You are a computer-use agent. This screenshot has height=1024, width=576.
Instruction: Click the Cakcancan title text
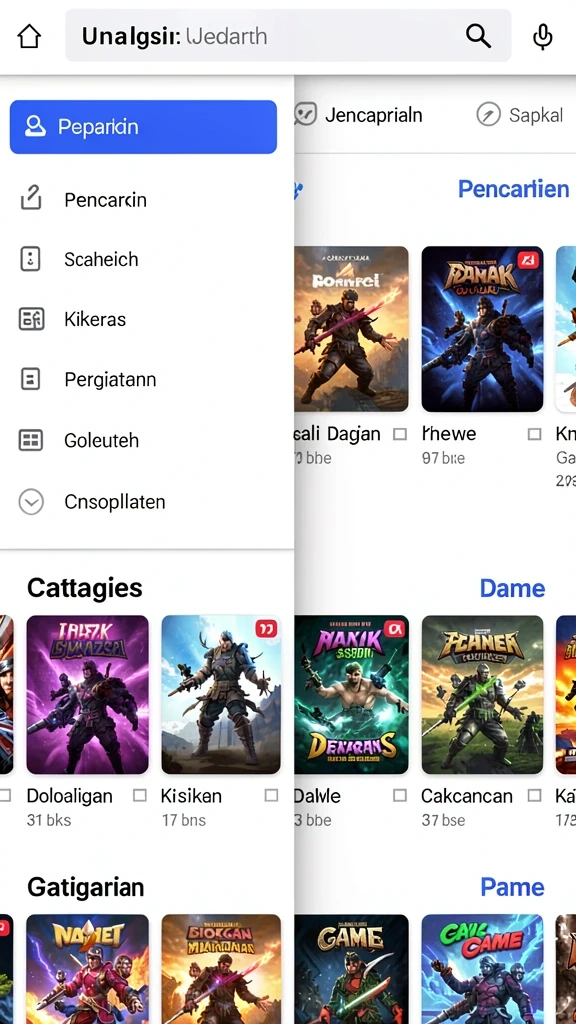tap(467, 796)
